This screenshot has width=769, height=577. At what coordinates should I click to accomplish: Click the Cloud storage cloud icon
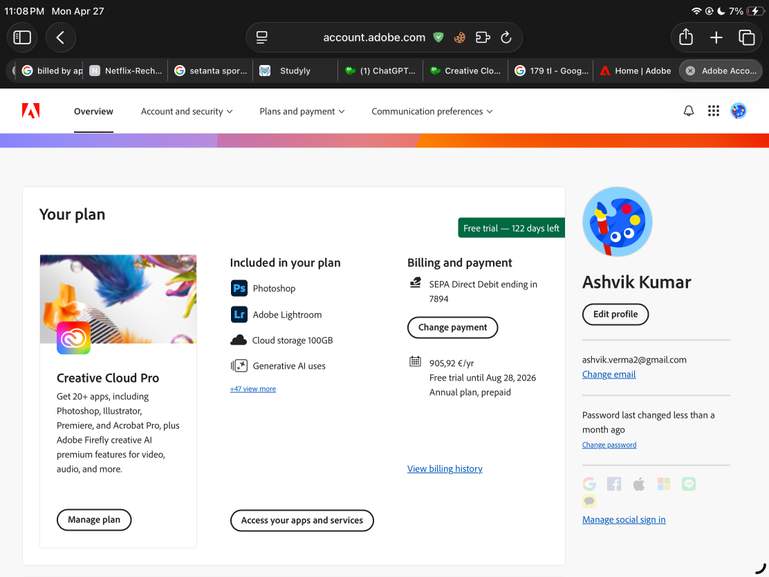click(238, 340)
